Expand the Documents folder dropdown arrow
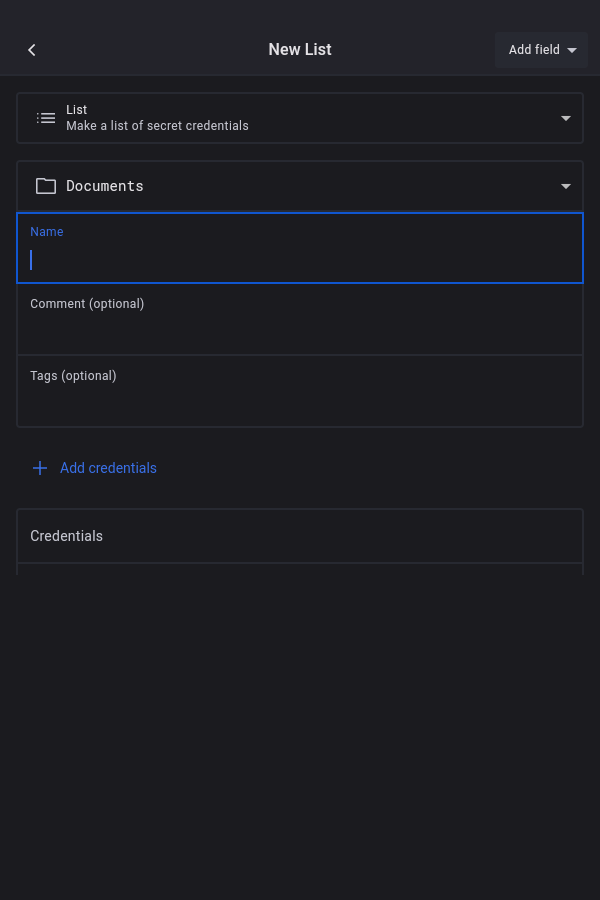 click(566, 186)
